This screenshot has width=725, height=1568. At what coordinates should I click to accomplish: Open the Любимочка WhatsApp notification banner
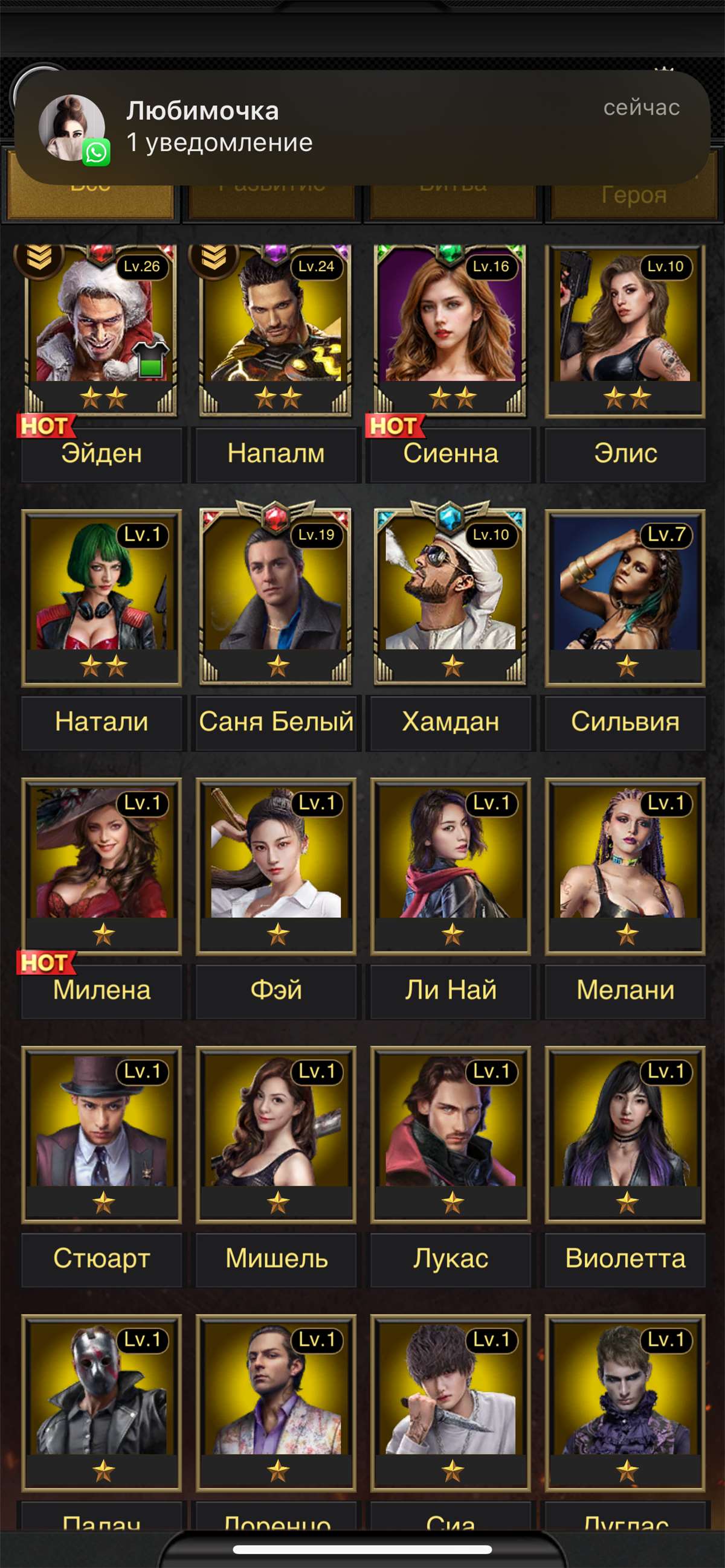362,128
